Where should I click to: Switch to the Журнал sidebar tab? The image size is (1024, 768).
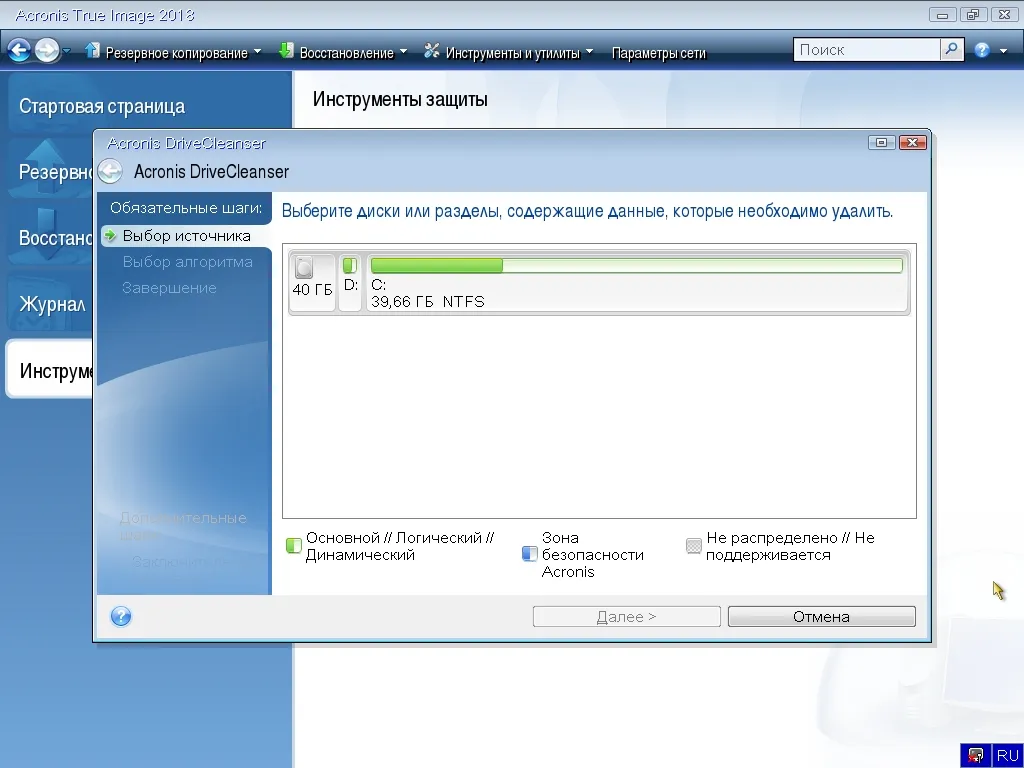(x=52, y=304)
